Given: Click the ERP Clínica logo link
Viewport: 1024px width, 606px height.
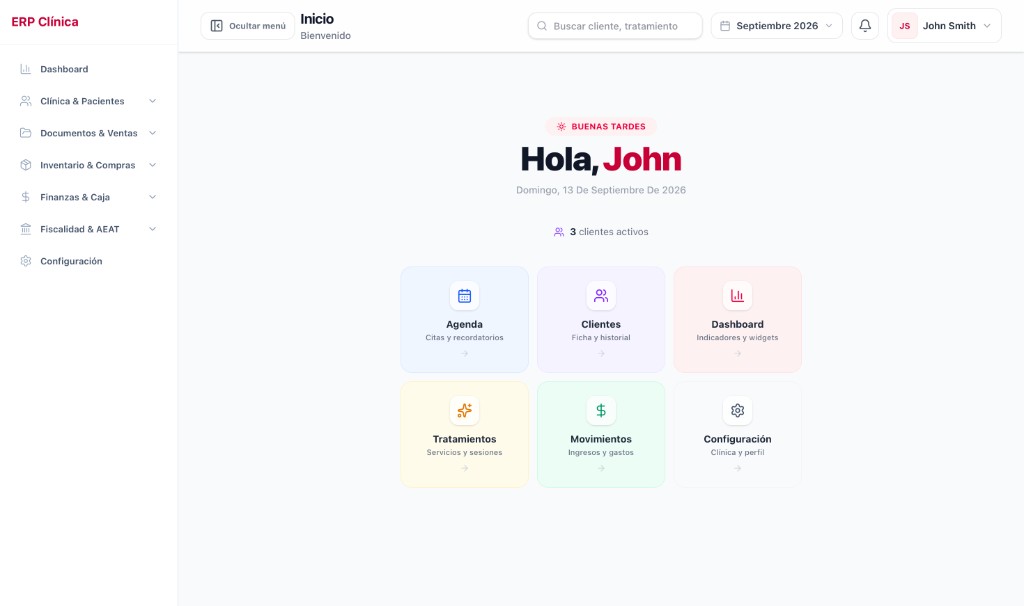Looking at the screenshot, I should (x=44, y=22).
